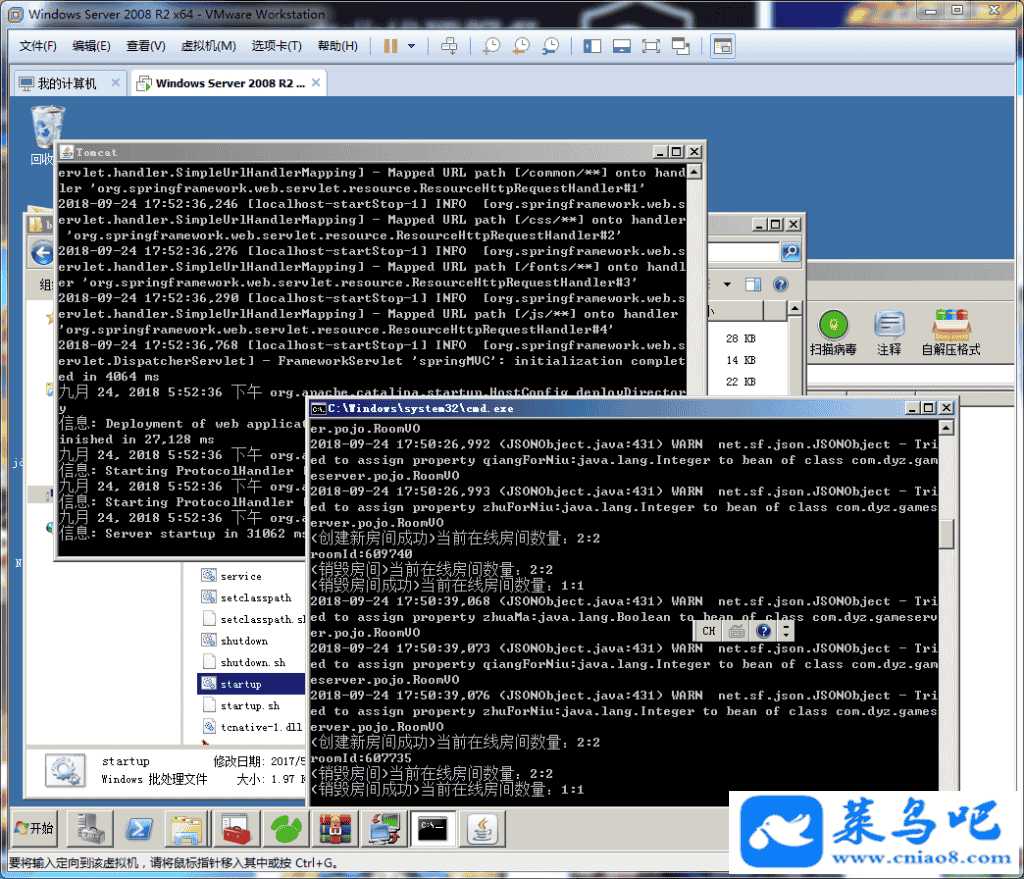Click the 自解压格式 toolbar icon
The height and width of the screenshot is (879, 1024).
(x=950, y=333)
